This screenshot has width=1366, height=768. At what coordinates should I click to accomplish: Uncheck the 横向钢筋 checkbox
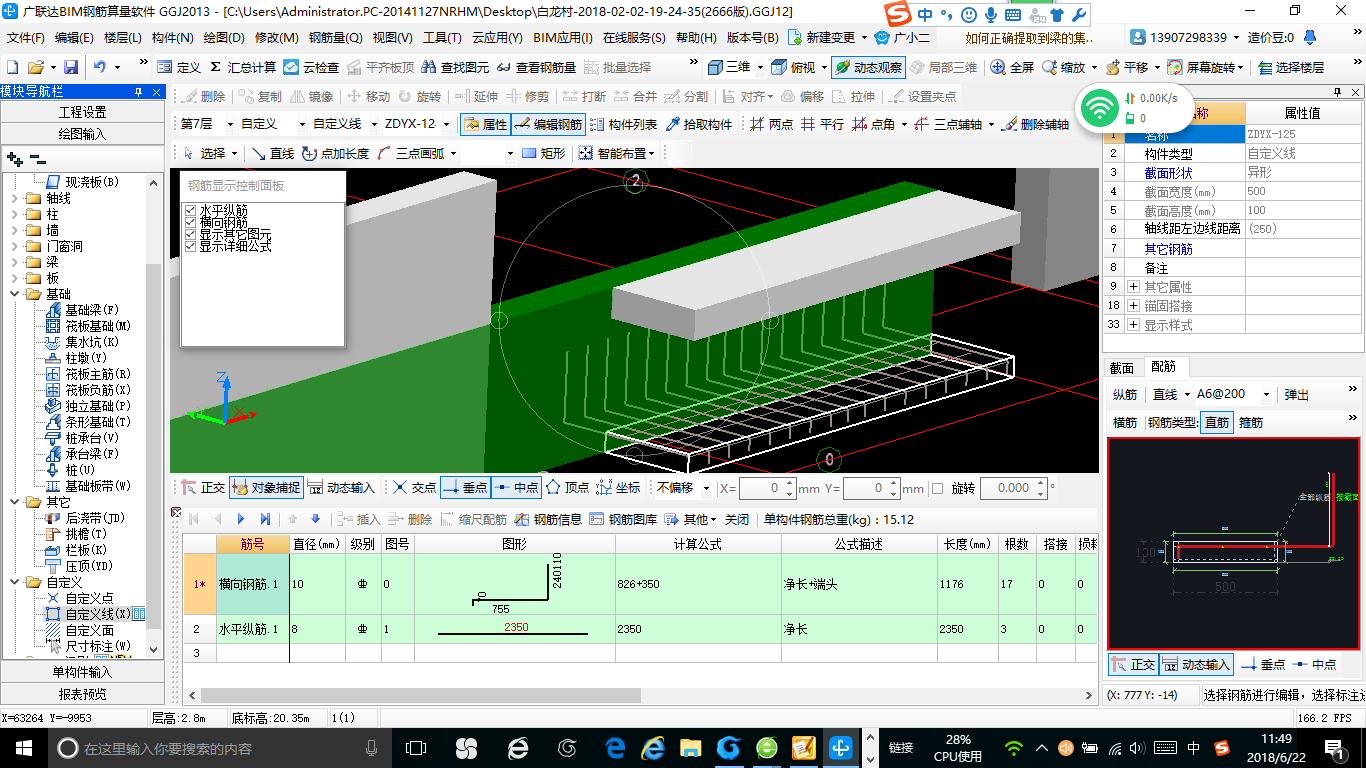point(191,222)
